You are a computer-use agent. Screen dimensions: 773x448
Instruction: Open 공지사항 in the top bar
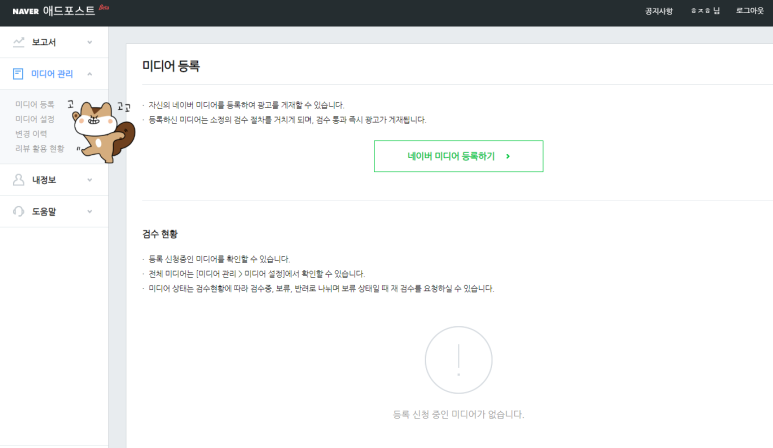pyautogui.click(x=659, y=11)
